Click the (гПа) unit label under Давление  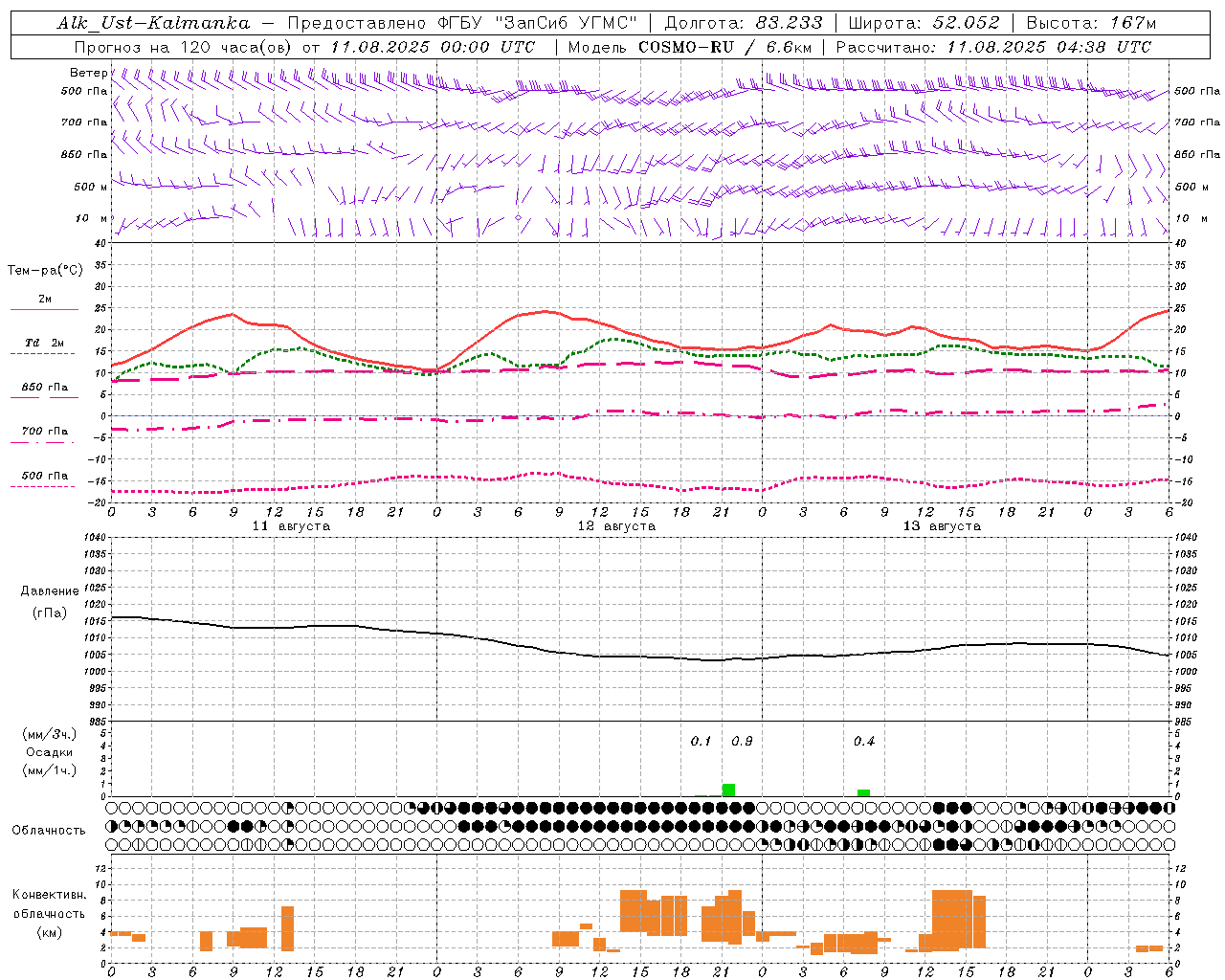[x=50, y=612]
